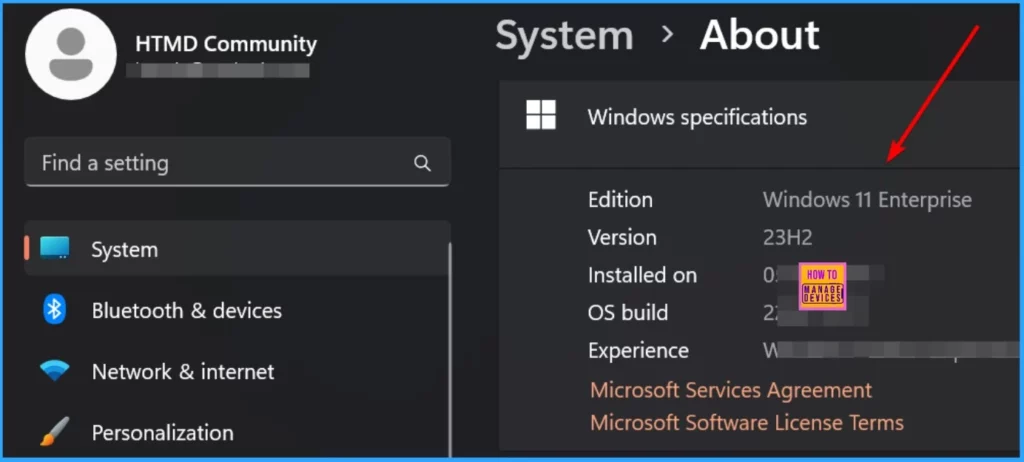Image resolution: width=1024 pixels, height=462 pixels.
Task: Click the Windows logo icon in specifications
Action: tap(541, 115)
